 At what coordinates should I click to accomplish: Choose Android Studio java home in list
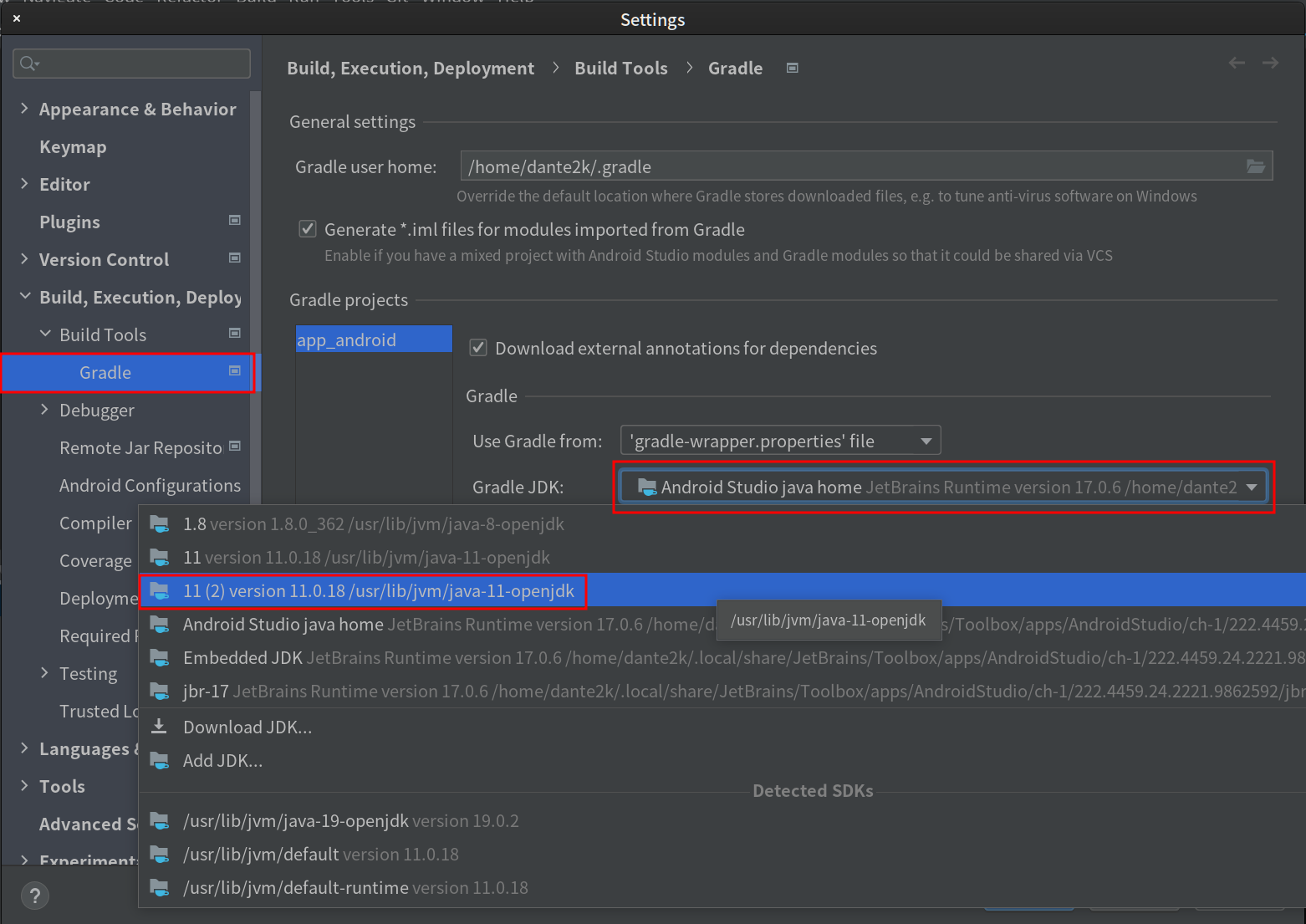[x=722, y=625]
